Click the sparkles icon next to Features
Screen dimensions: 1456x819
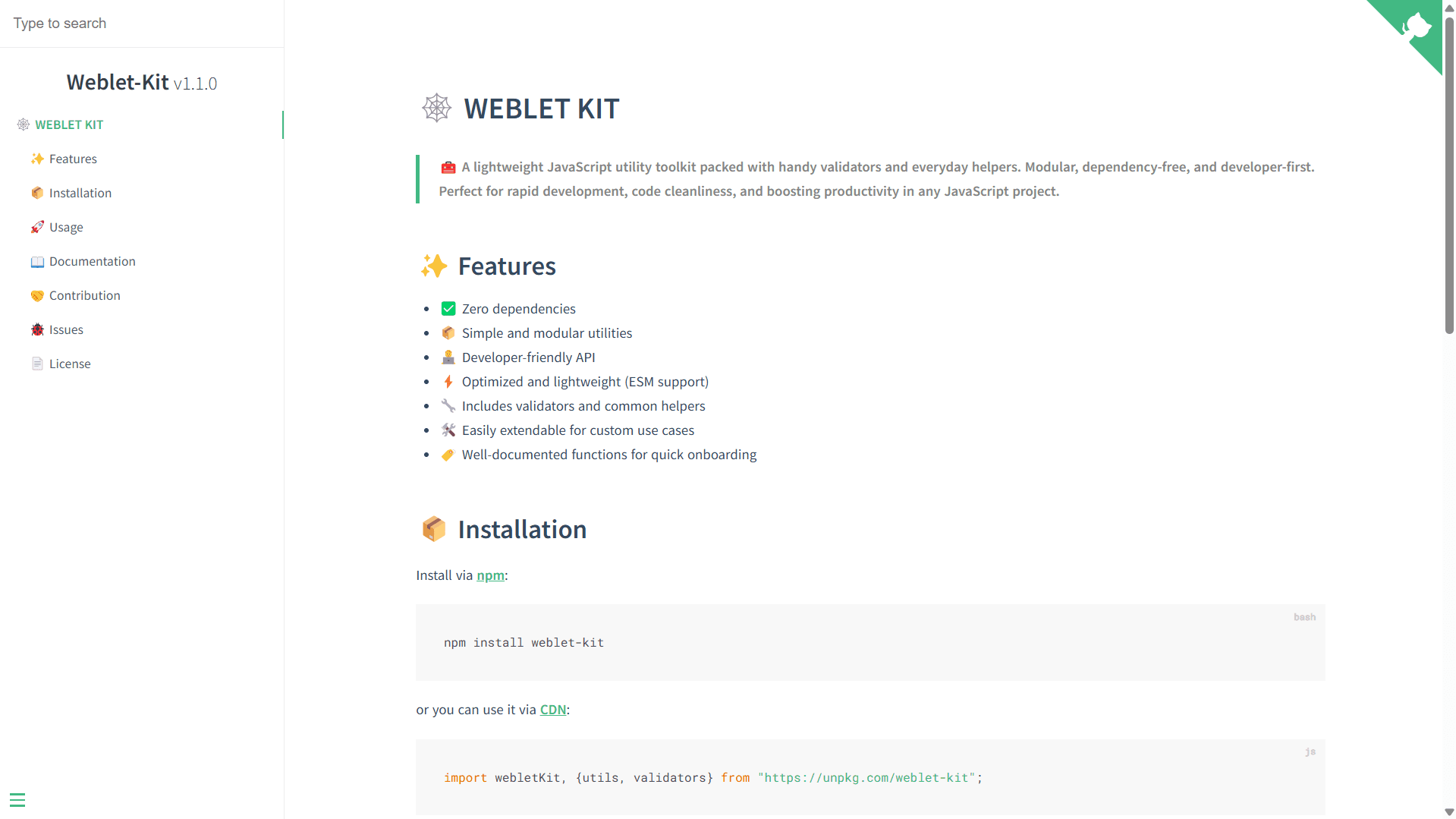click(37, 159)
